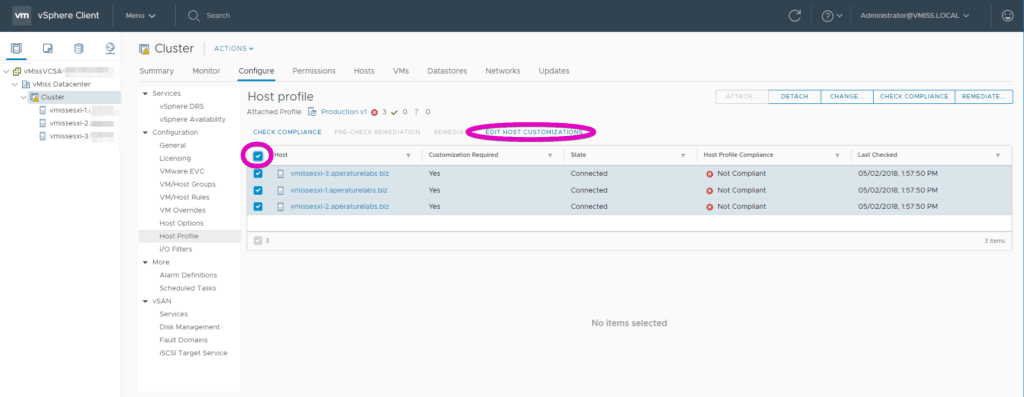Click the selected count checkbox in table footer
This screenshot has width=1024, height=397.
258,240
